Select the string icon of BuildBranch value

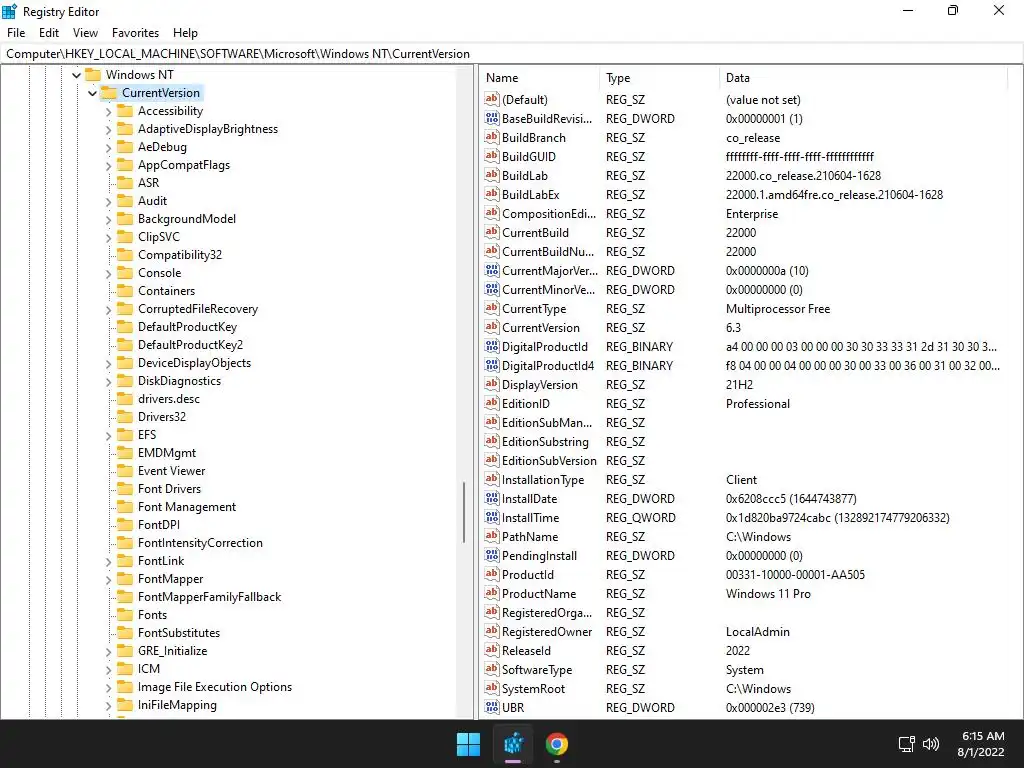(492, 138)
